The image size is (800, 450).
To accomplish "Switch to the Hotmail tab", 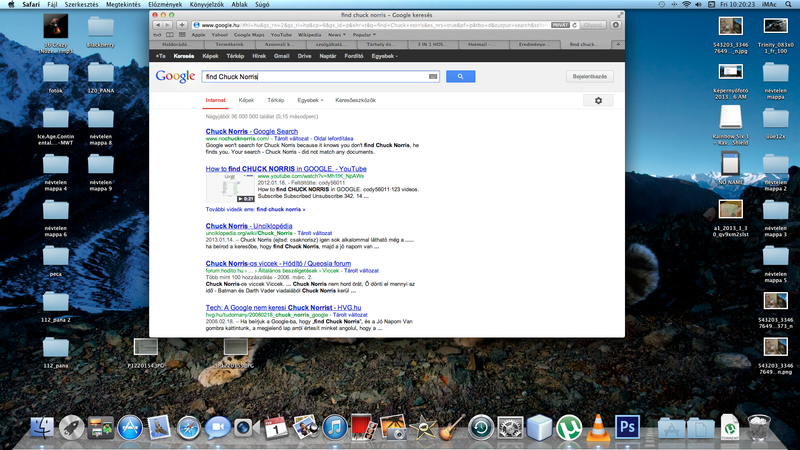I will click(480, 44).
